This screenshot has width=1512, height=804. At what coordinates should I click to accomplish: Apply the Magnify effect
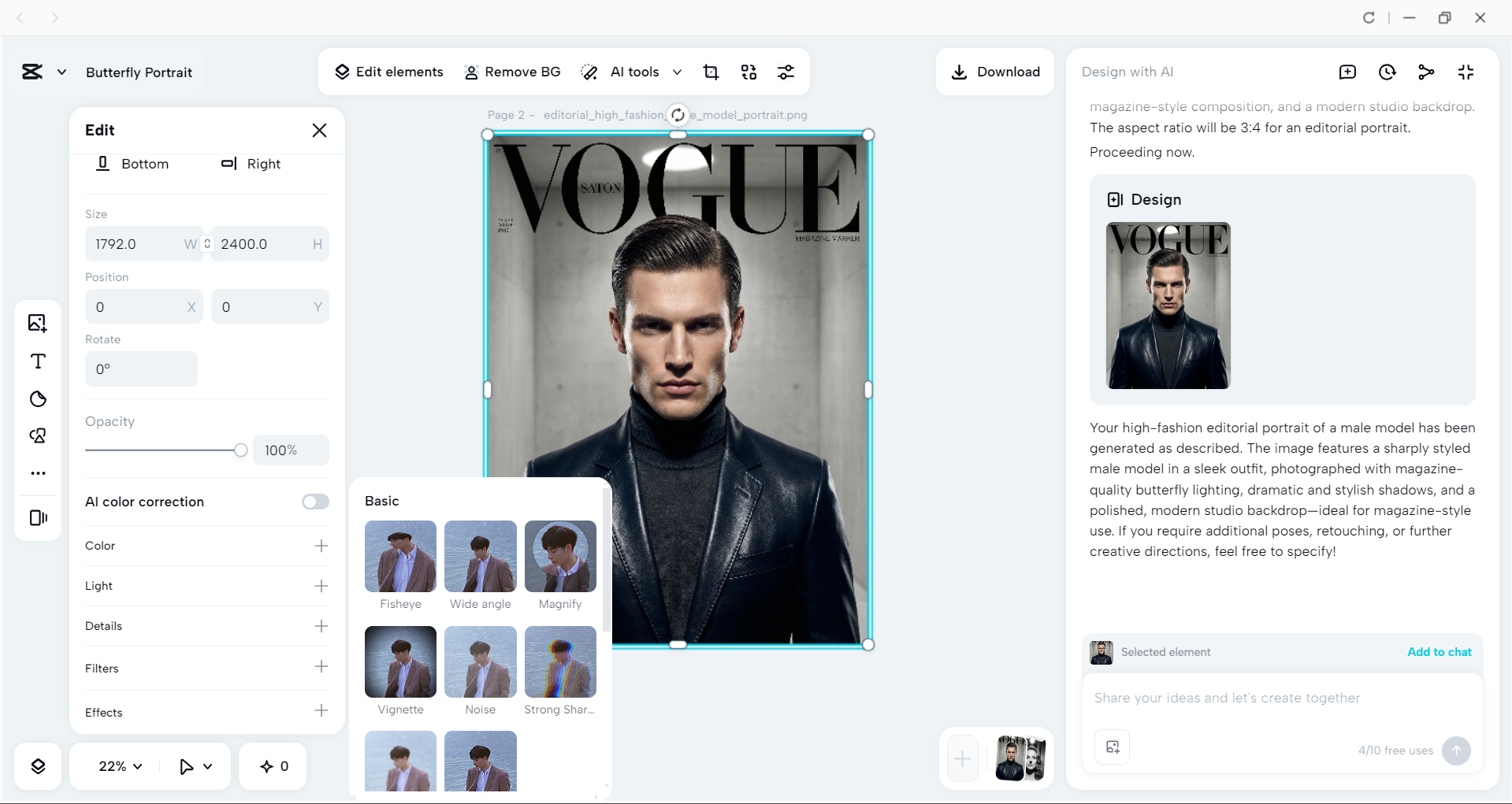point(560,557)
